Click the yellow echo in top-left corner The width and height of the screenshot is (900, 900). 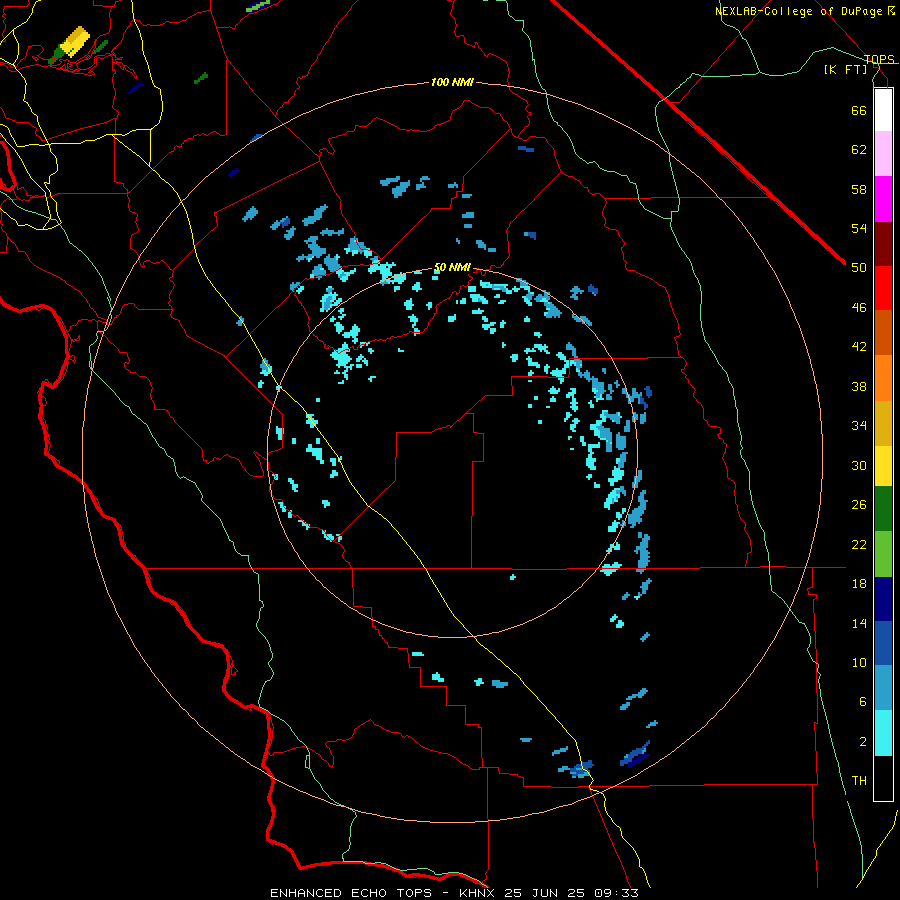[75, 41]
